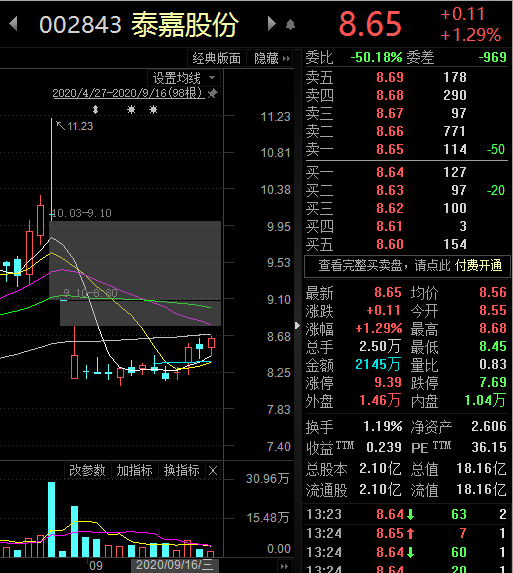
Task: Click 均价 value 8.56
Action: click(493, 292)
